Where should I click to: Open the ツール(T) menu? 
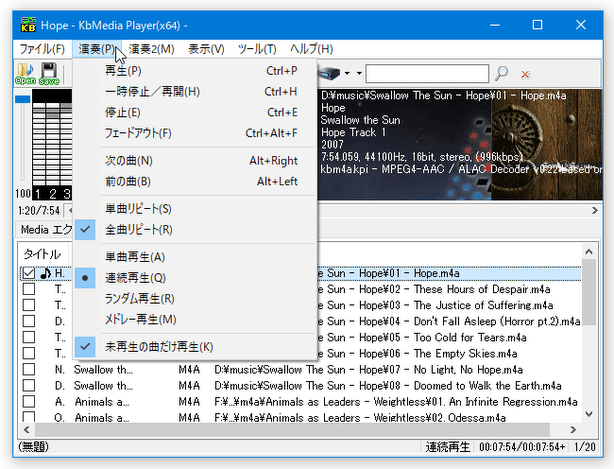pos(257,49)
